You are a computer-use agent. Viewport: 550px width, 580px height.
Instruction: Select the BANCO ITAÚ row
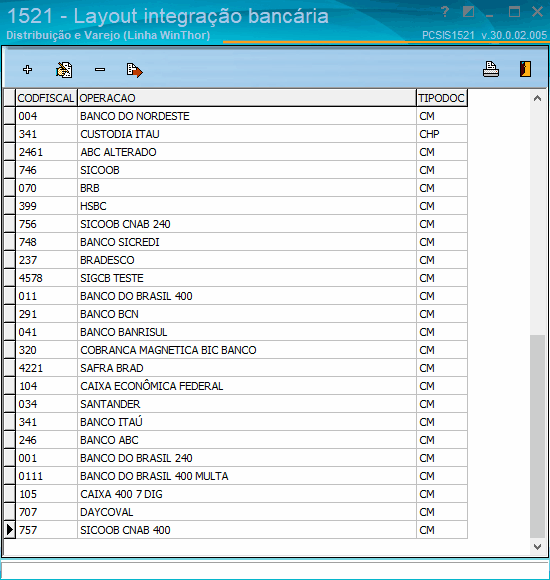pyautogui.click(x=236, y=422)
